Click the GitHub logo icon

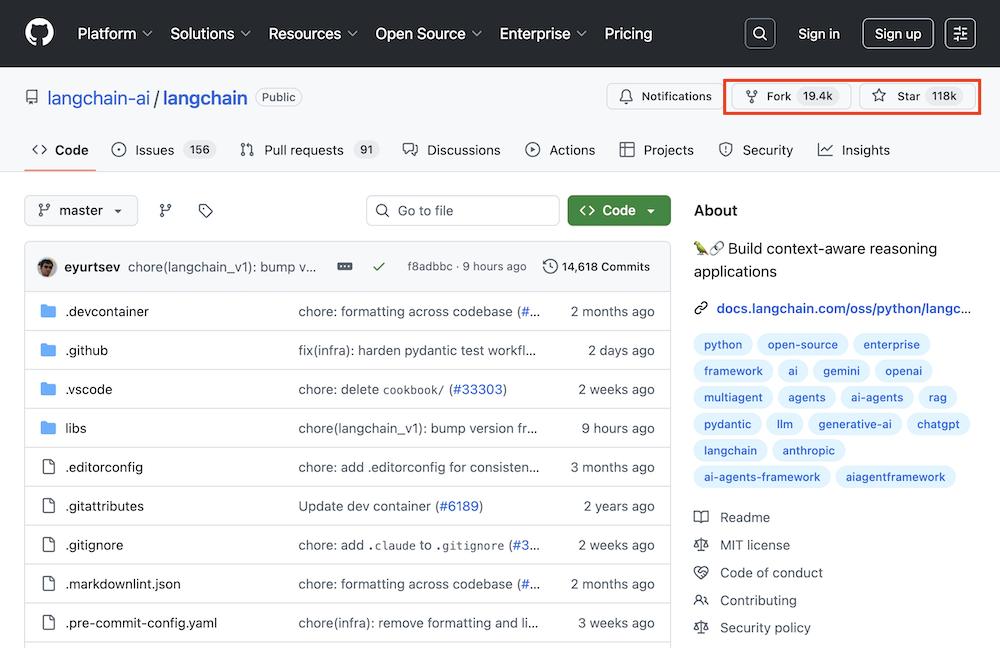[x=39, y=33]
